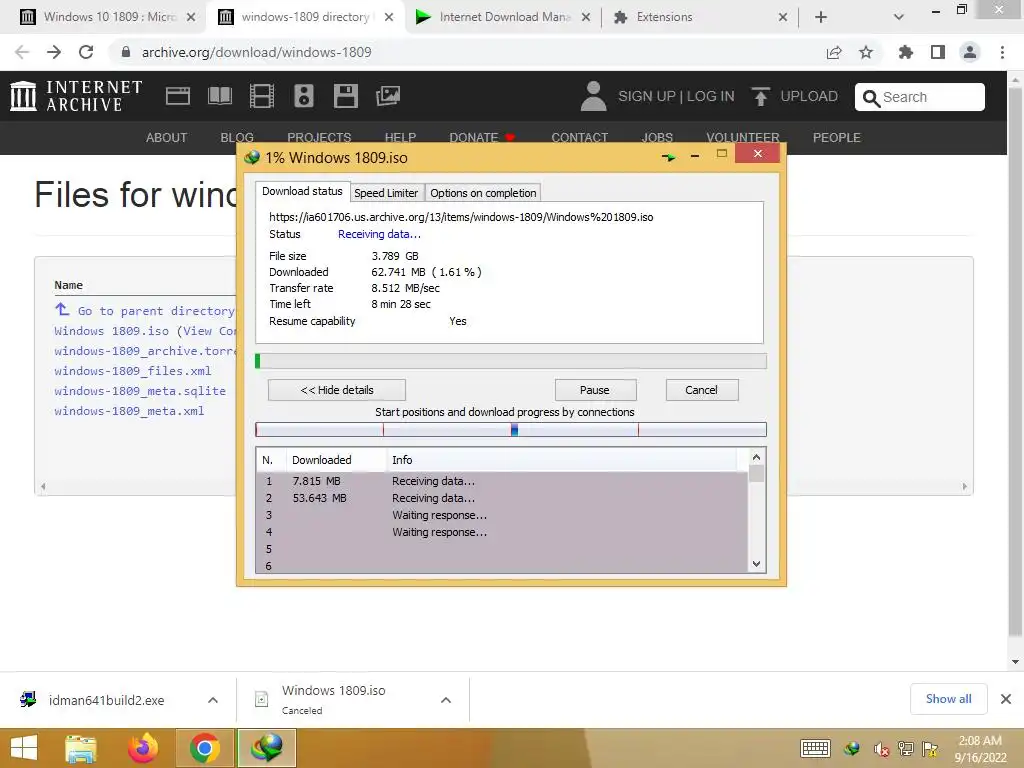Viewport: 1024px width, 768px height.
Task: Open Chrome Extensions puzzle icon
Action: coord(905,52)
